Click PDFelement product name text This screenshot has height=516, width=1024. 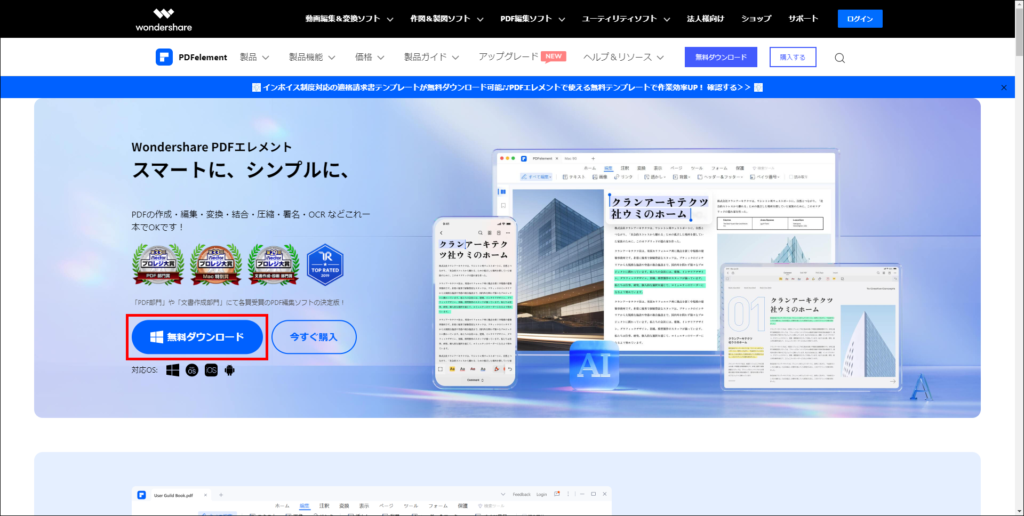(203, 57)
